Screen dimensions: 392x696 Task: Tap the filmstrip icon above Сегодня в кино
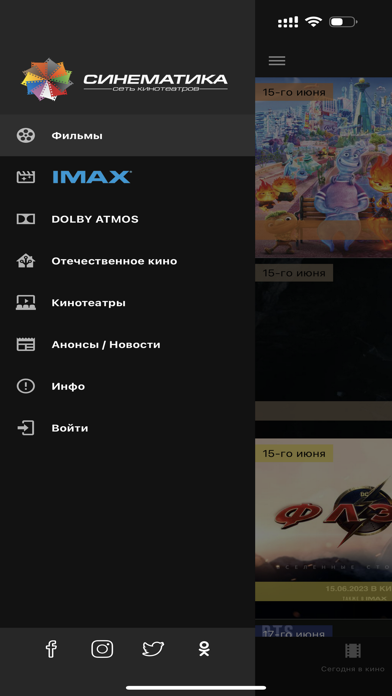click(x=353, y=650)
